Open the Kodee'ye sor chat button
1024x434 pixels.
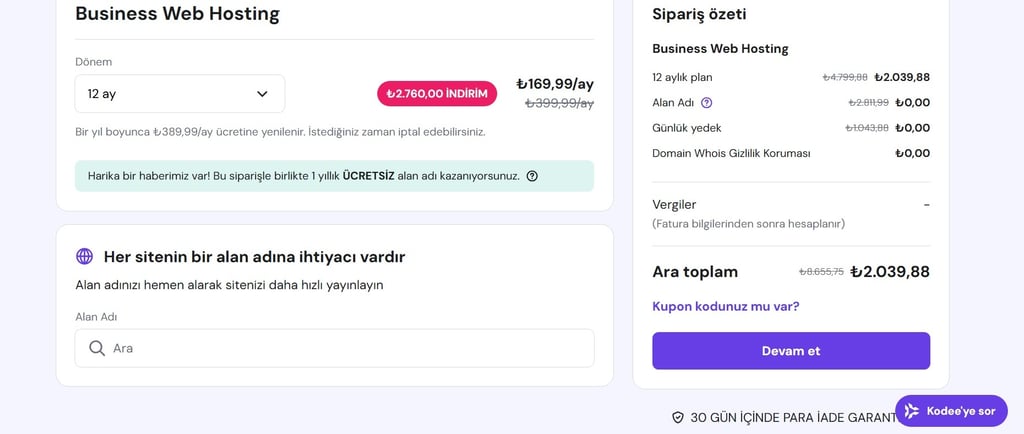(x=951, y=411)
